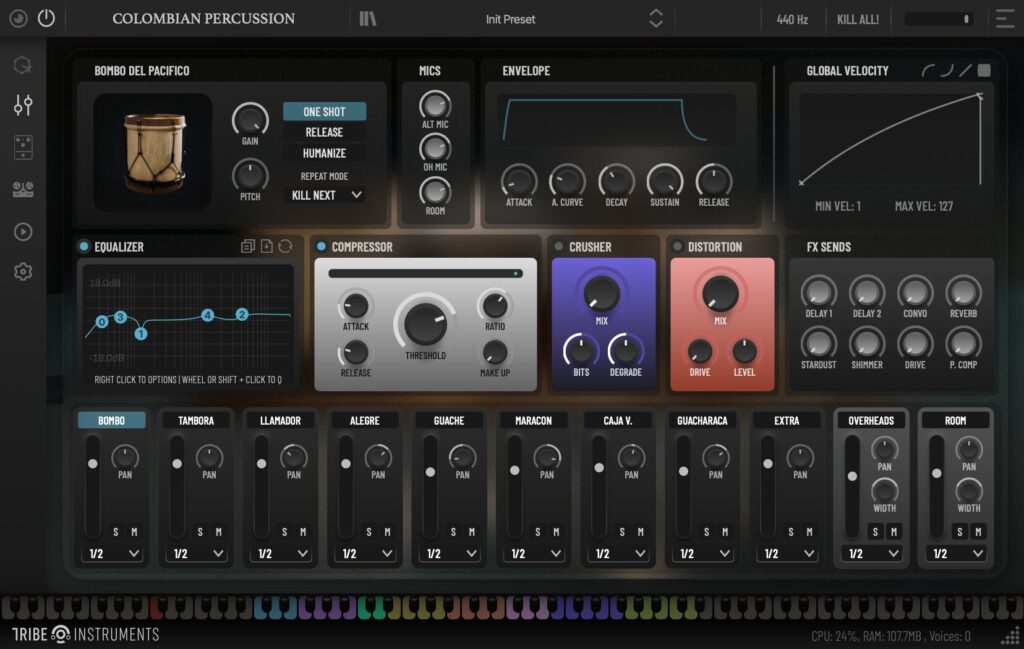Open the play circle sidebar icon
The height and width of the screenshot is (649, 1024).
pos(23,232)
